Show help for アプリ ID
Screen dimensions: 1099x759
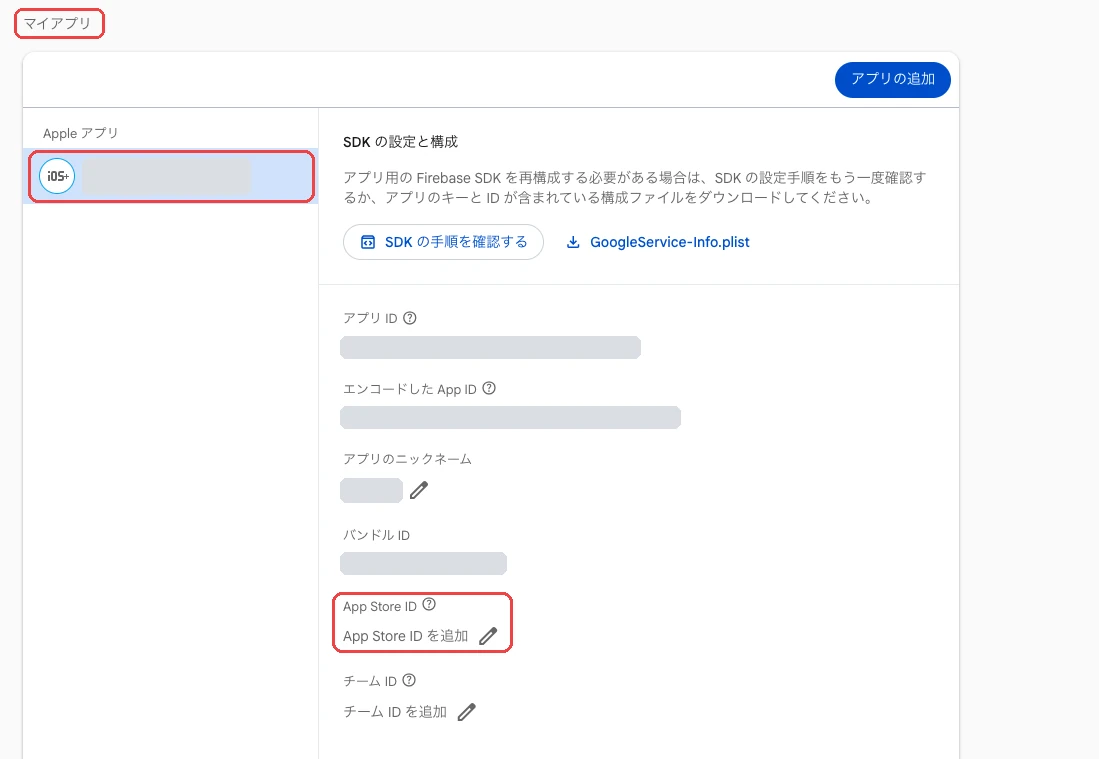[410, 318]
